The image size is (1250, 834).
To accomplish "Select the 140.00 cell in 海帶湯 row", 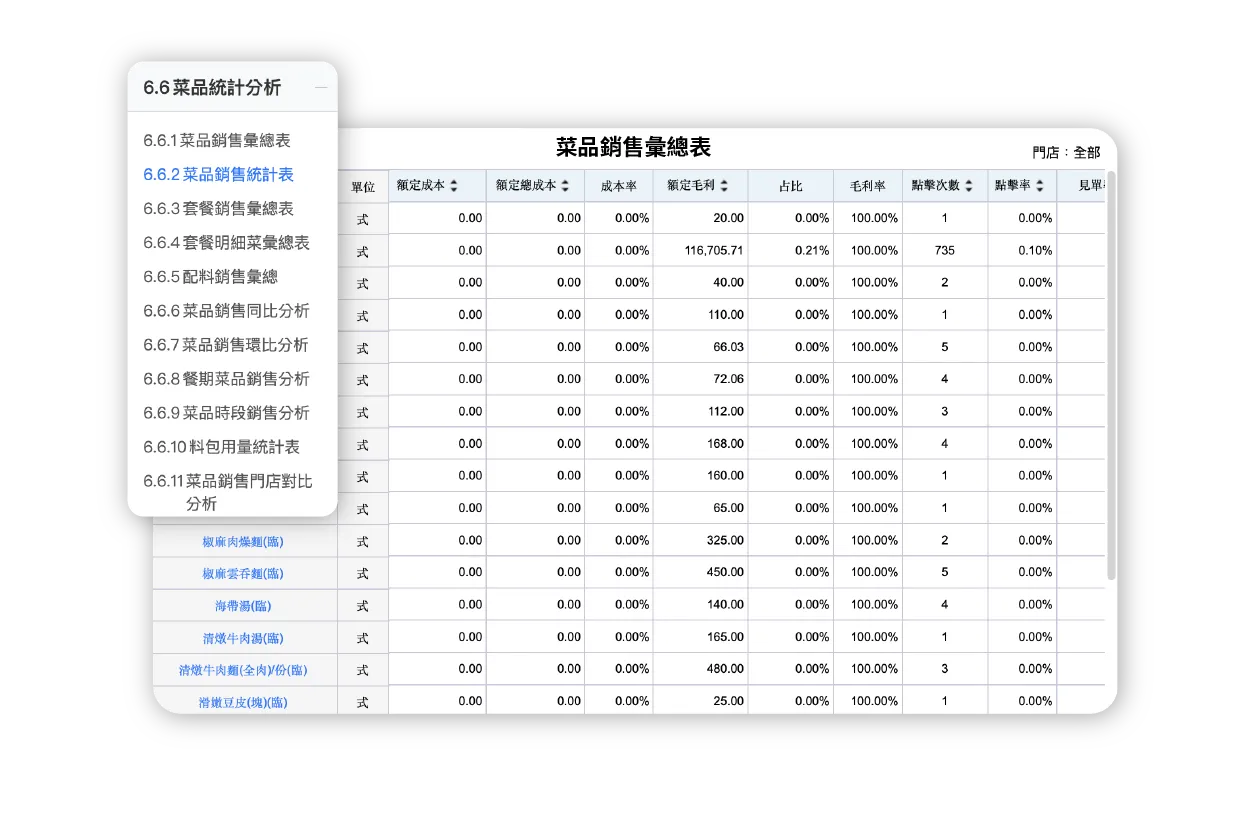I will click(x=700, y=605).
